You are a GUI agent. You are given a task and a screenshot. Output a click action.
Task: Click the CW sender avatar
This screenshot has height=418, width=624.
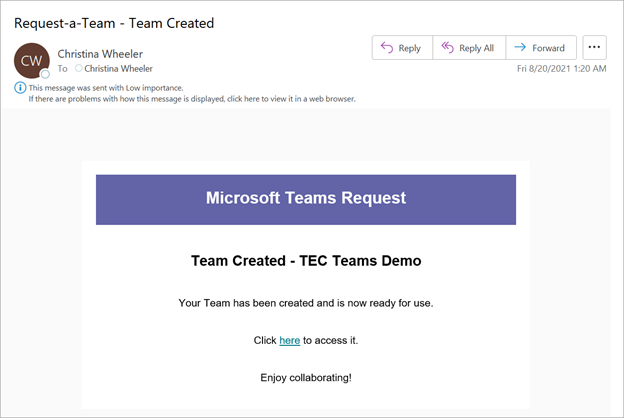(x=31, y=61)
